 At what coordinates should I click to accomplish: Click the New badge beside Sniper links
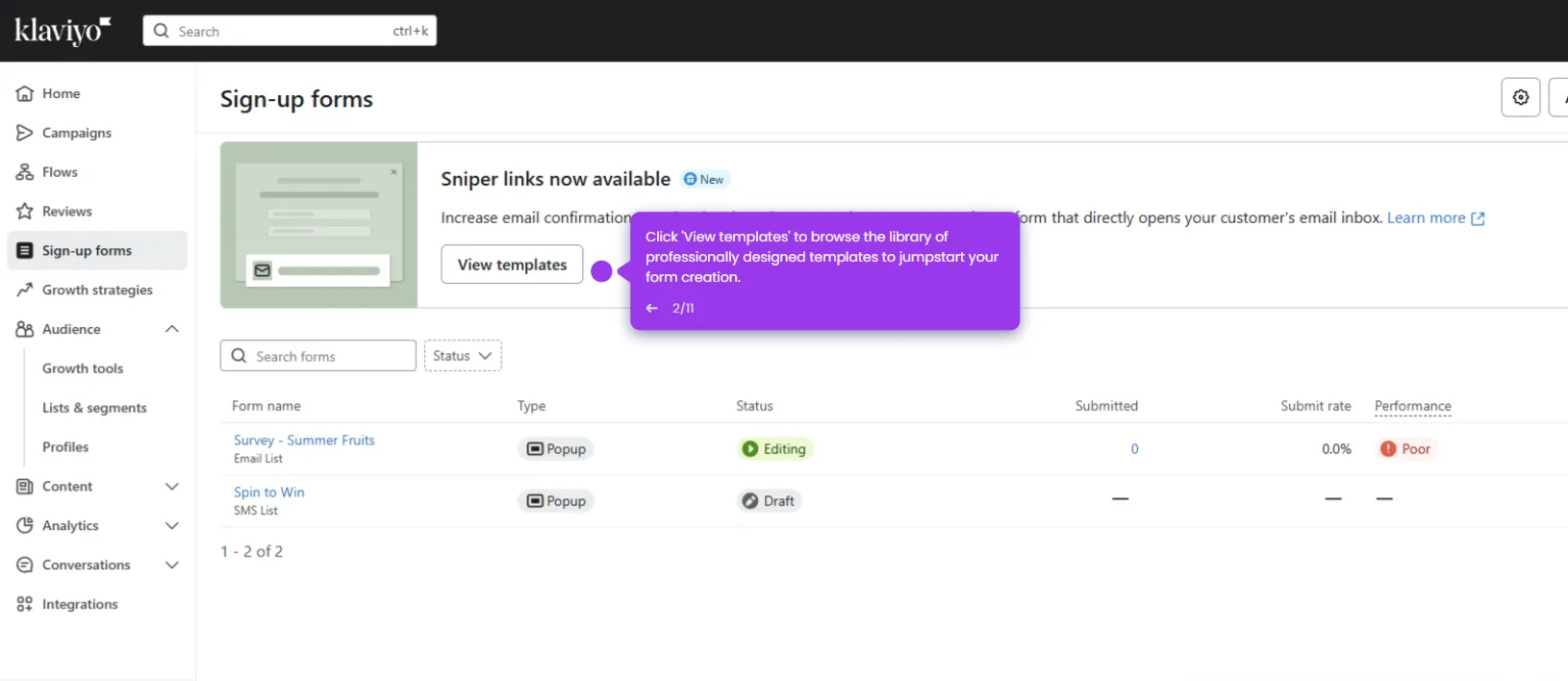[x=704, y=179]
